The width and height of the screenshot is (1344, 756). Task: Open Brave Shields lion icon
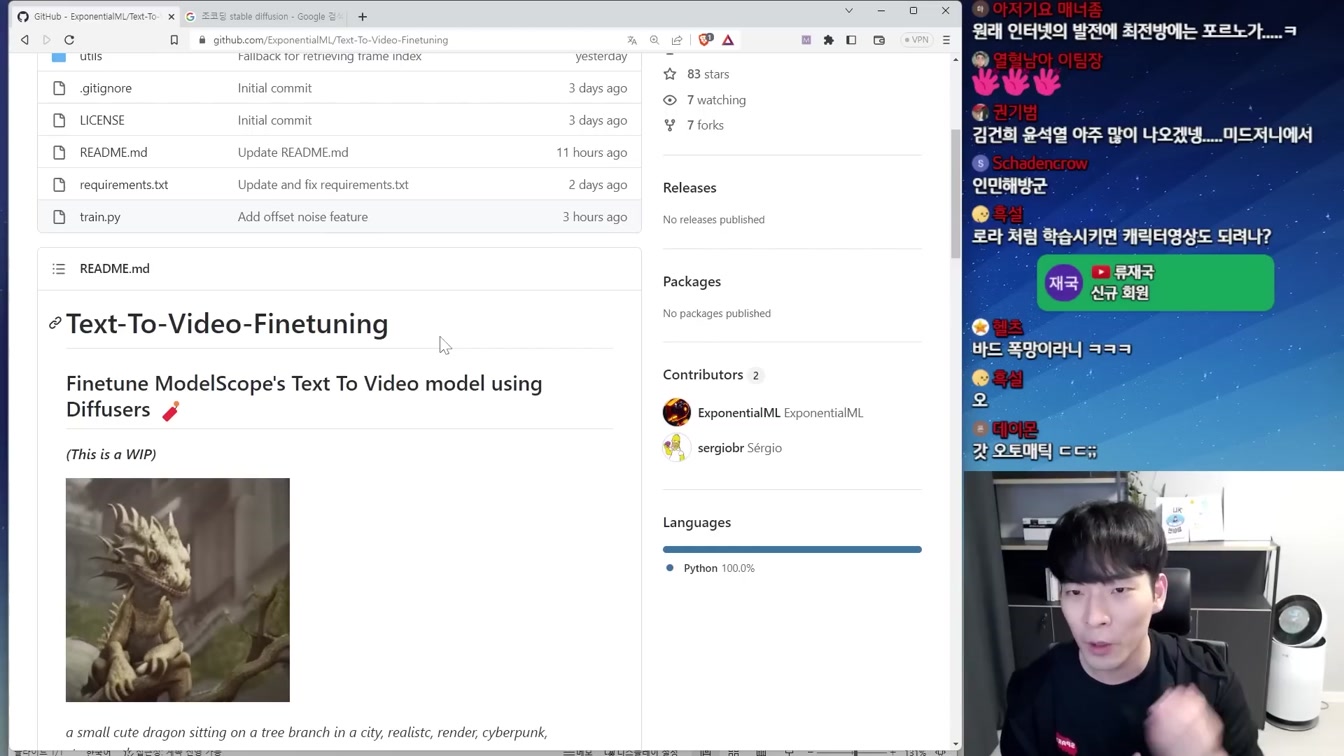coord(706,40)
